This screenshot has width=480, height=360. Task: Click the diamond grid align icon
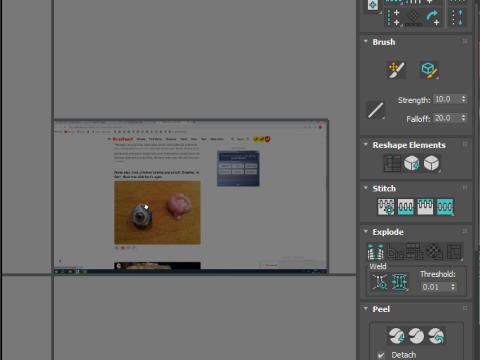(x=413, y=18)
